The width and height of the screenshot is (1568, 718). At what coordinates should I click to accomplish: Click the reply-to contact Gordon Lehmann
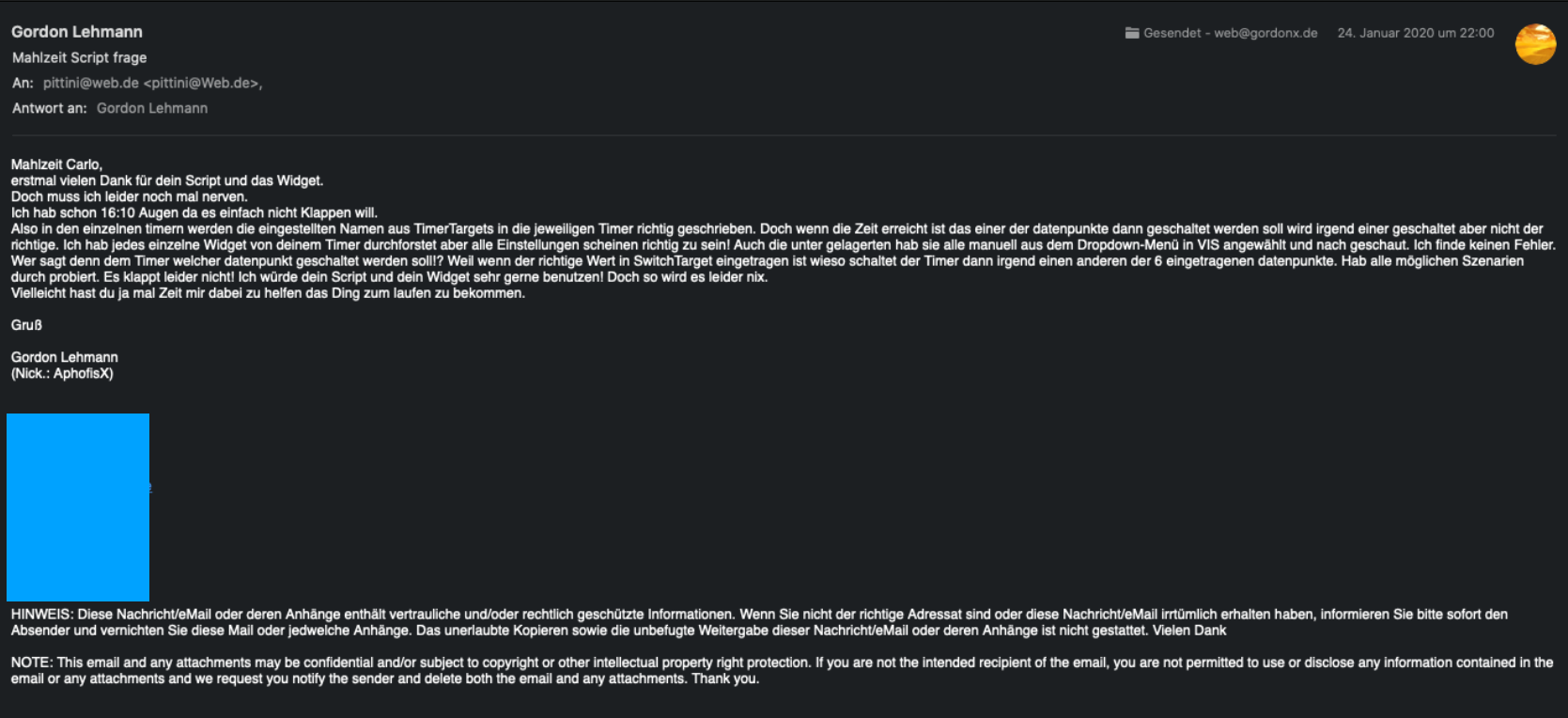coord(152,108)
